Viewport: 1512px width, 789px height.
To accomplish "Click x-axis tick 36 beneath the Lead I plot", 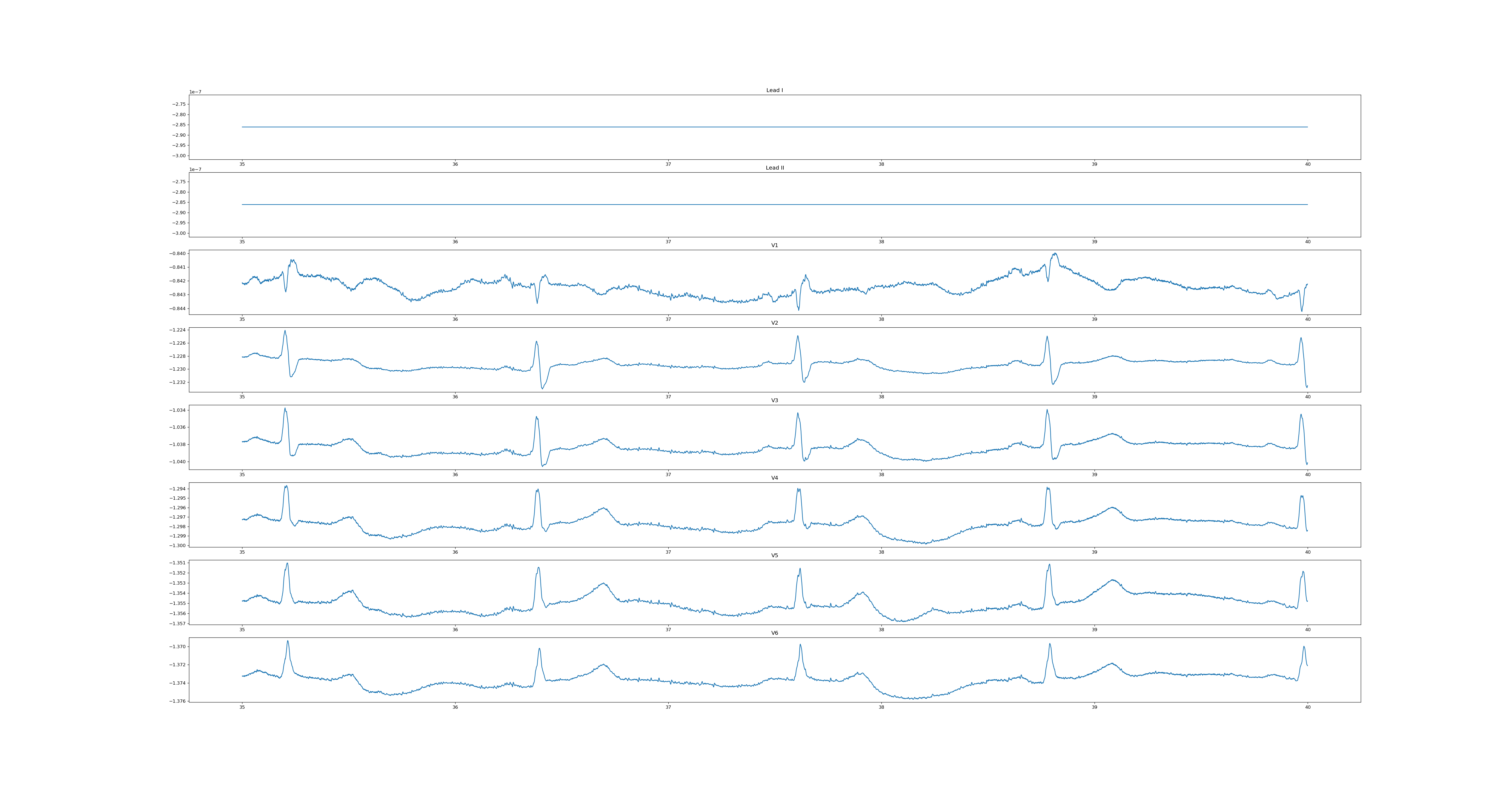I will (455, 164).
